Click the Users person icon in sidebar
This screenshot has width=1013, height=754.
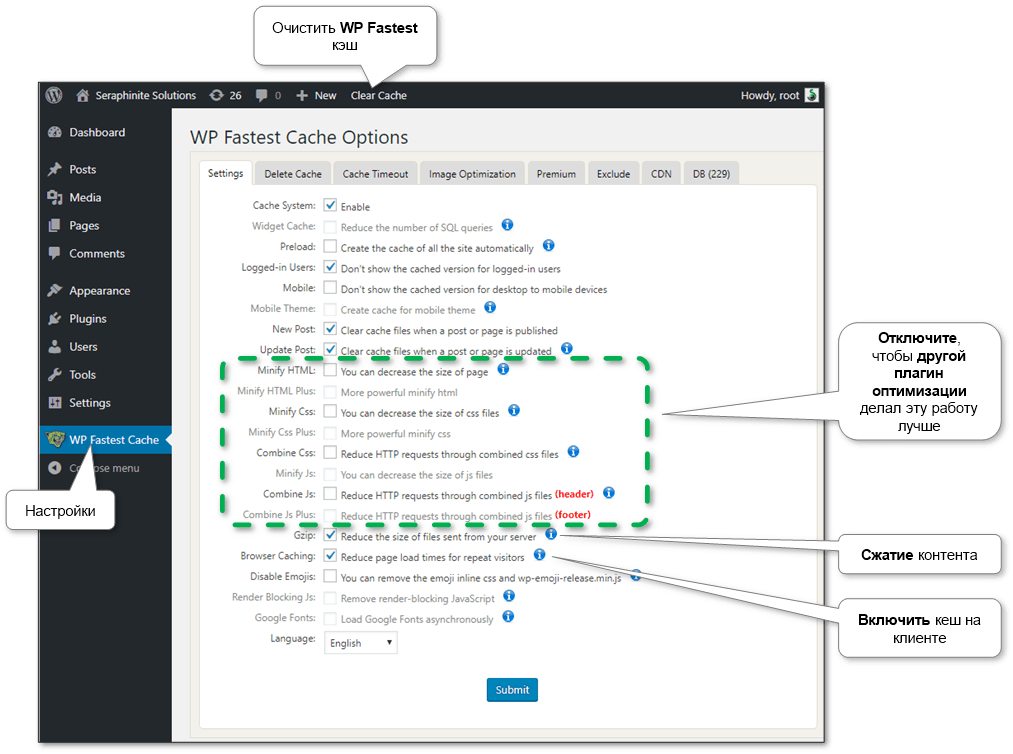tap(55, 347)
